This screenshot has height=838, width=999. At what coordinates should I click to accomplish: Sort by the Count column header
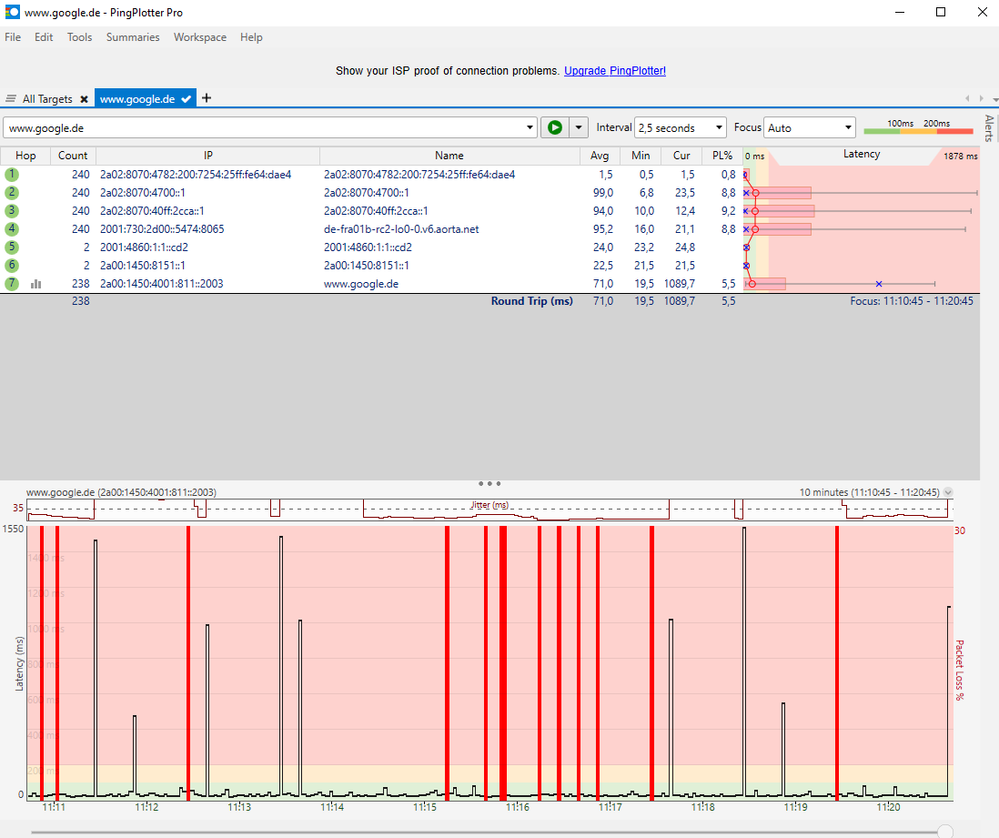point(73,155)
